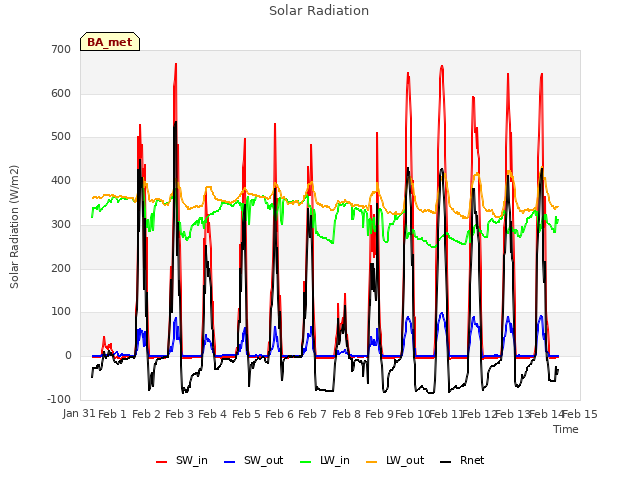This screenshot has height=480, width=640.
Task: Click the green LW_in legend color marker
Action: pyautogui.click(x=306, y=462)
